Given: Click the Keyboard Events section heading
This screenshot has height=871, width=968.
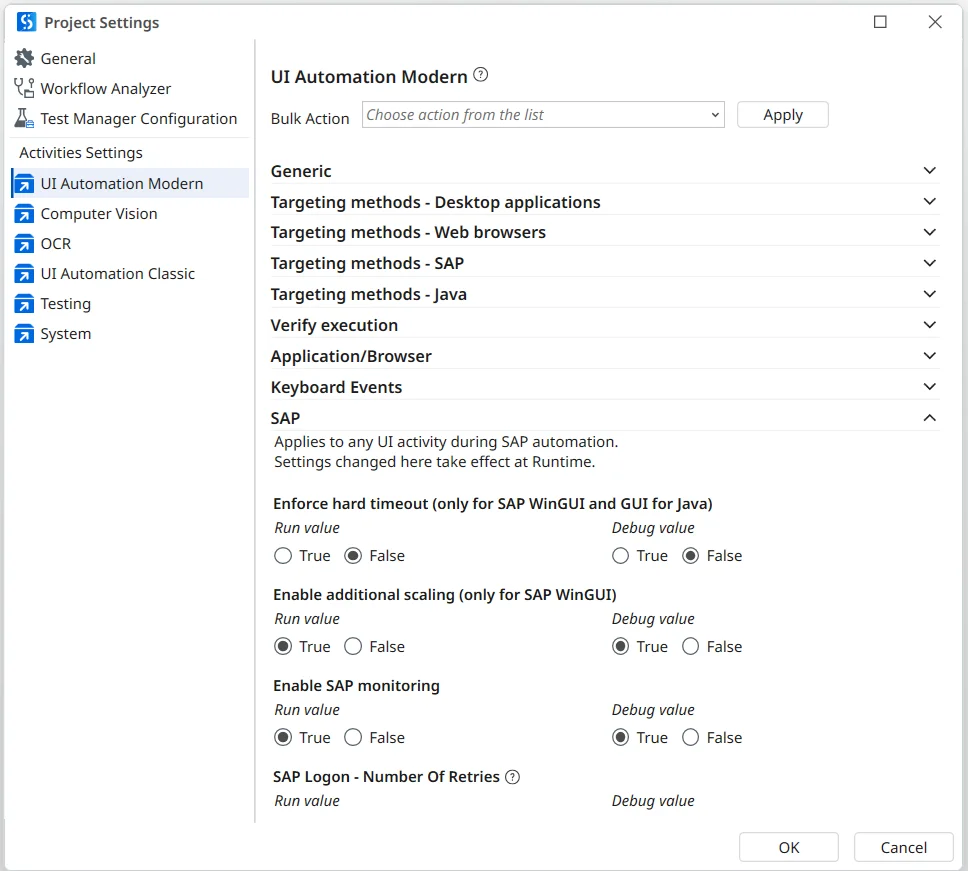Looking at the screenshot, I should point(336,387).
